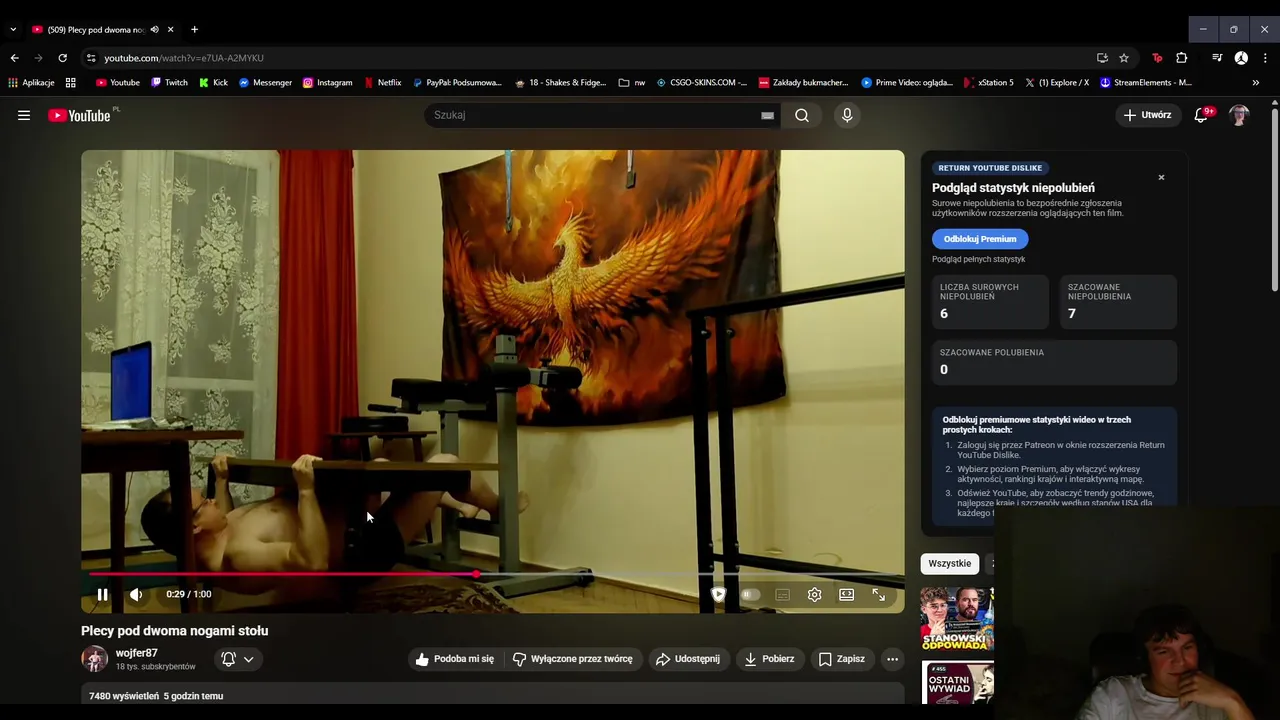Open the wojfer87 channel avatar
The width and height of the screenshot is (1280, 720).
pyautogui.click(x=94, y=659)
